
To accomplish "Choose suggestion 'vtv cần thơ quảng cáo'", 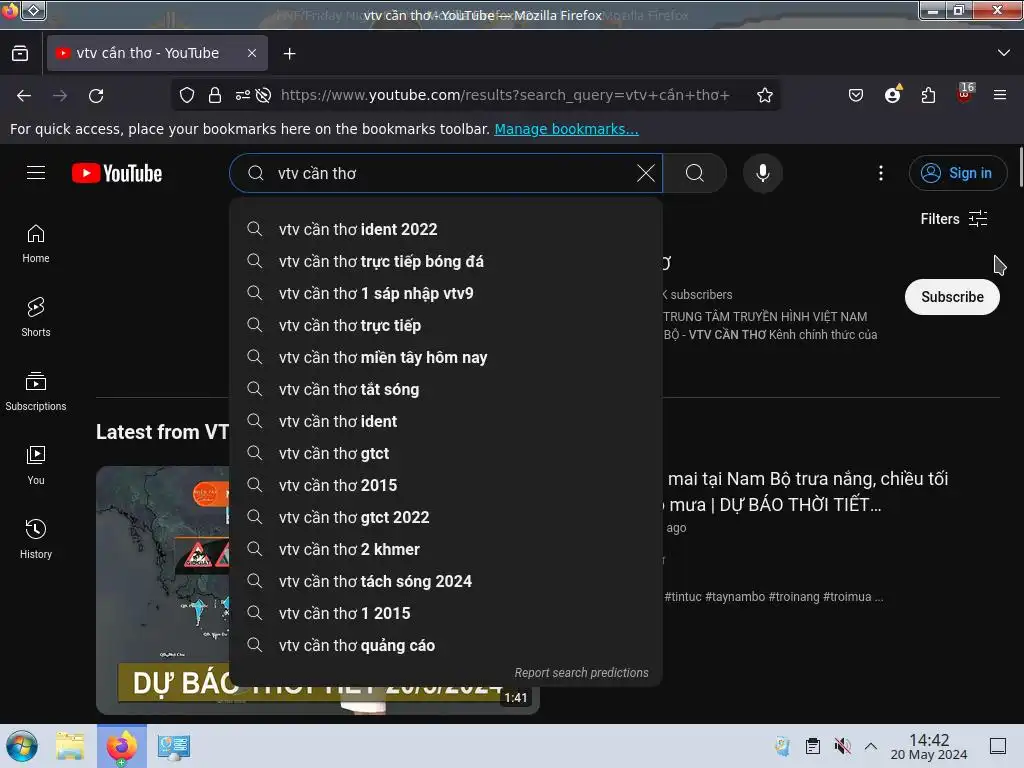I will click(x=446, y=645).
